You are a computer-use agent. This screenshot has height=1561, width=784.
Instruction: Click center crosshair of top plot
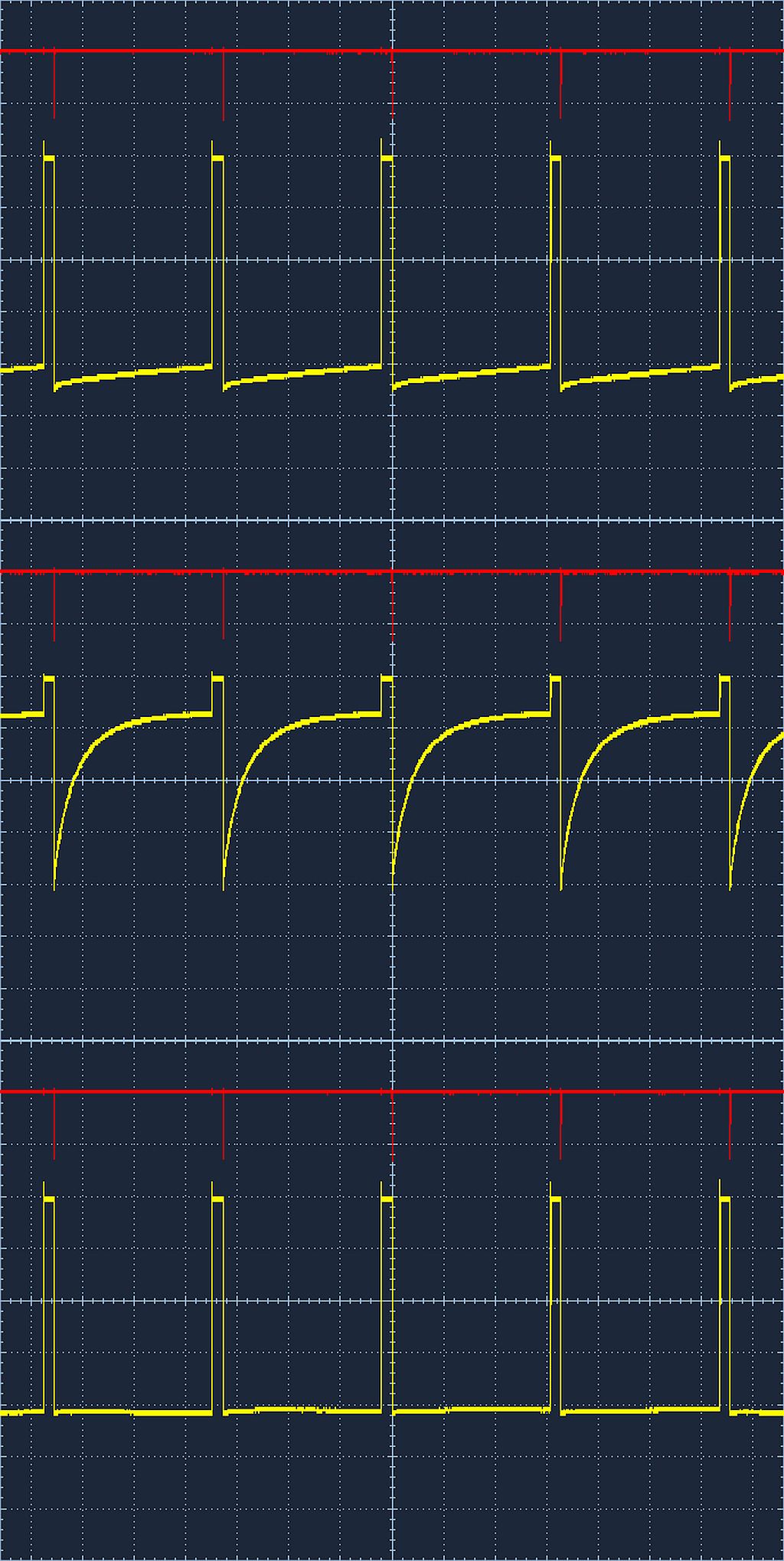tap(392, 260)
